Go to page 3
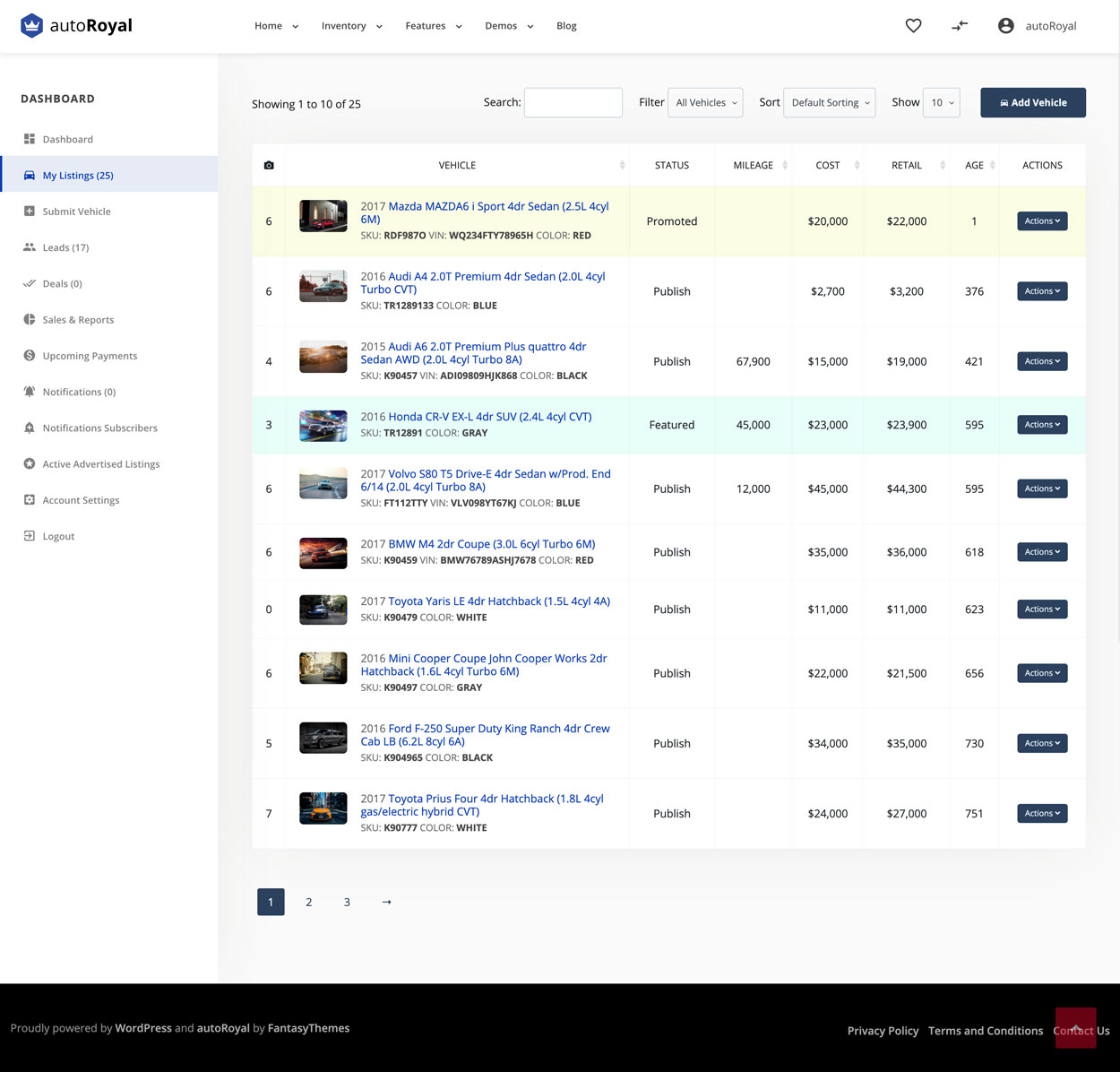 click(x=347, y=902)
